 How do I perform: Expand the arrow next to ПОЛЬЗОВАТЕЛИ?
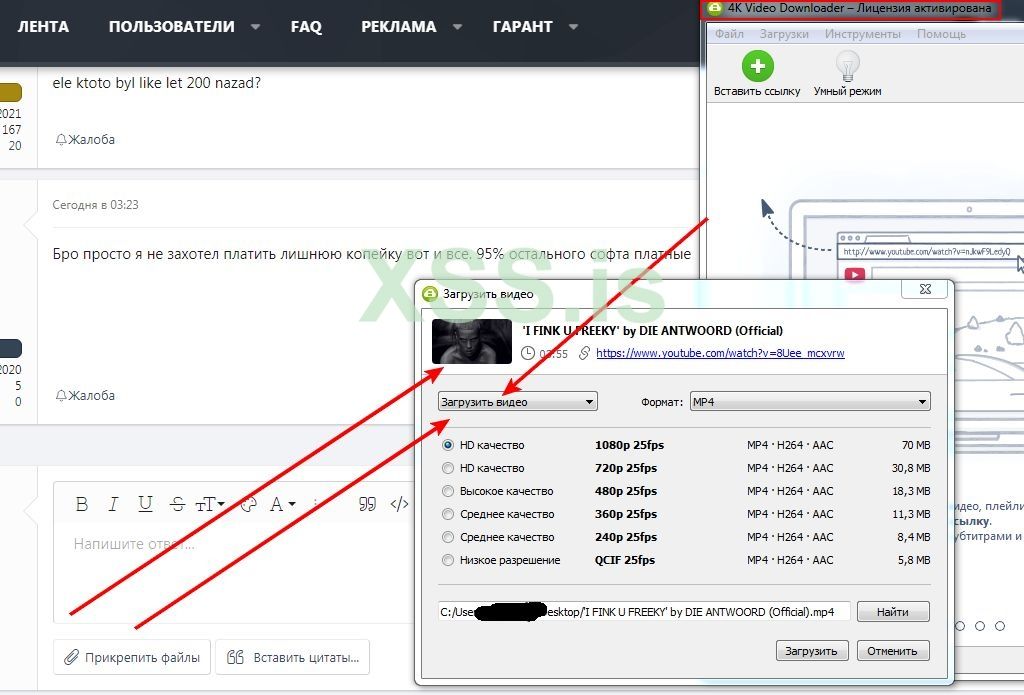pyautogui.click(x=255, y=27)
